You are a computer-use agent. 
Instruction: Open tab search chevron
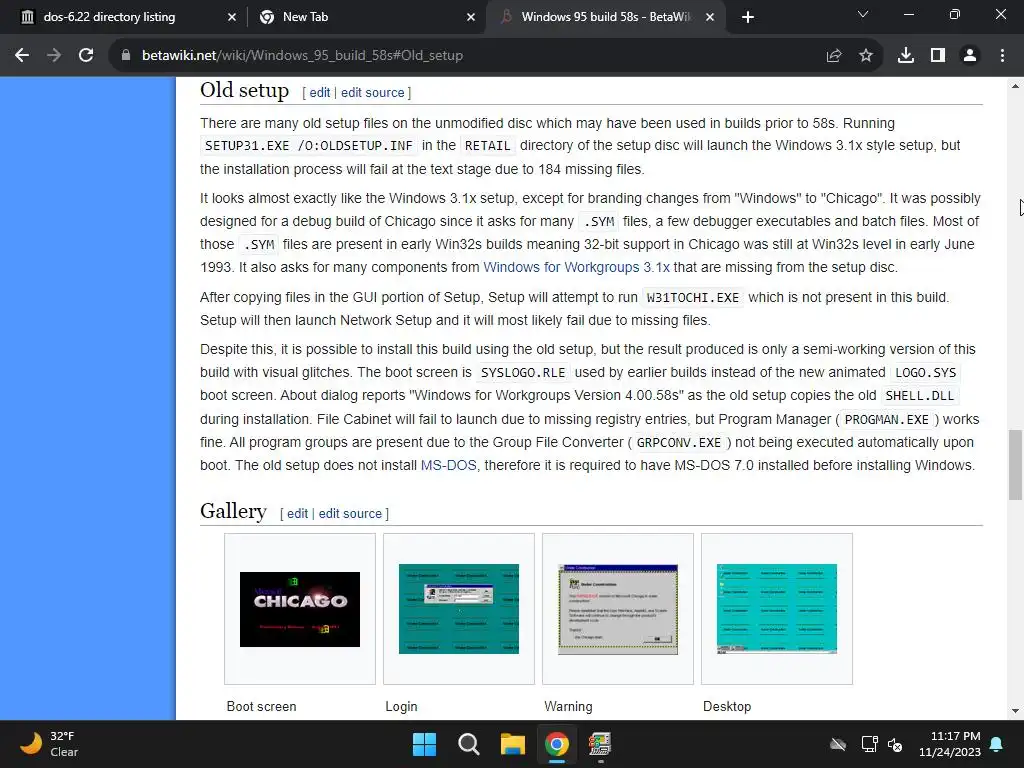863,14
